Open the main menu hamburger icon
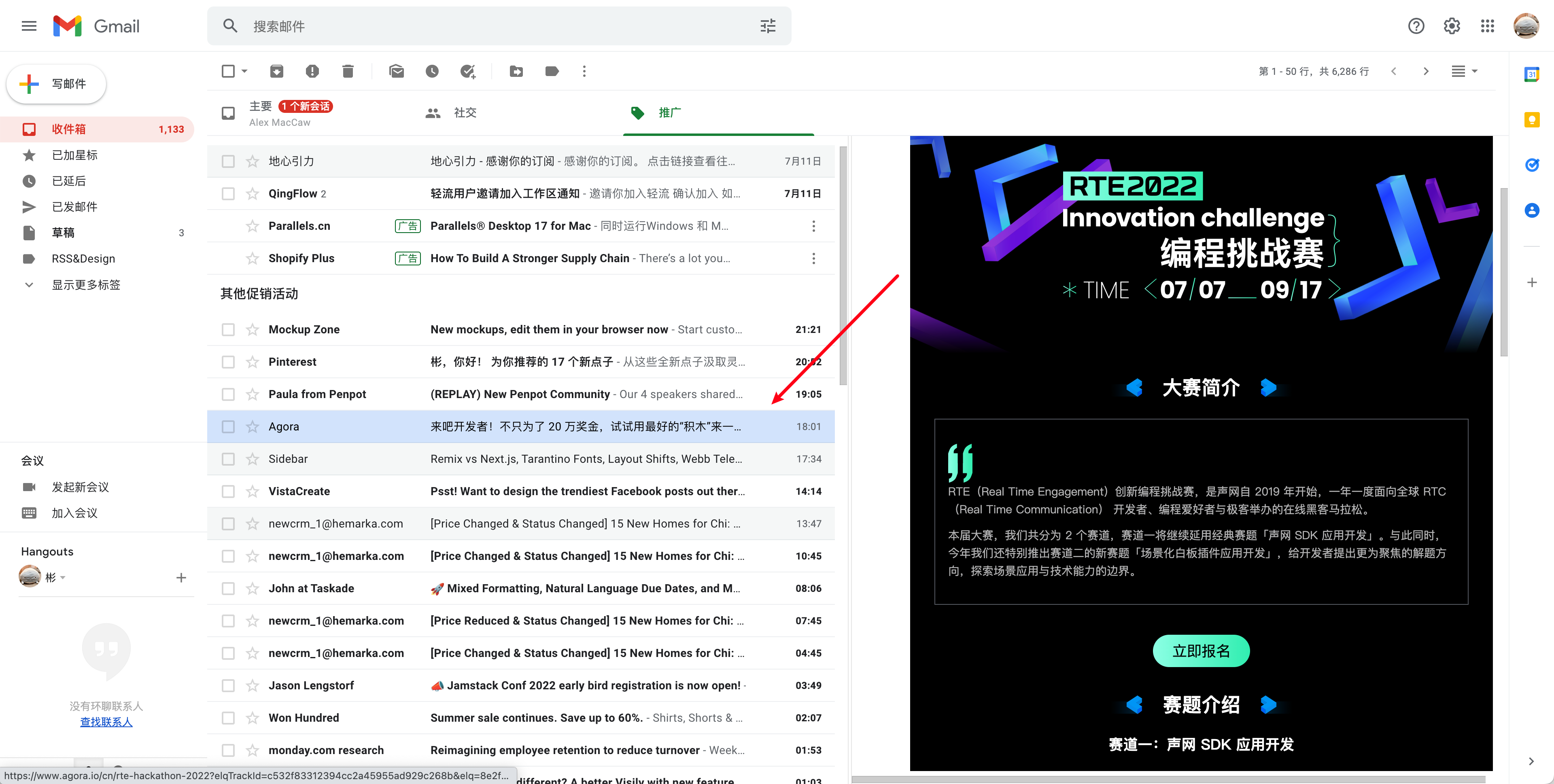 tap(29, 26)
